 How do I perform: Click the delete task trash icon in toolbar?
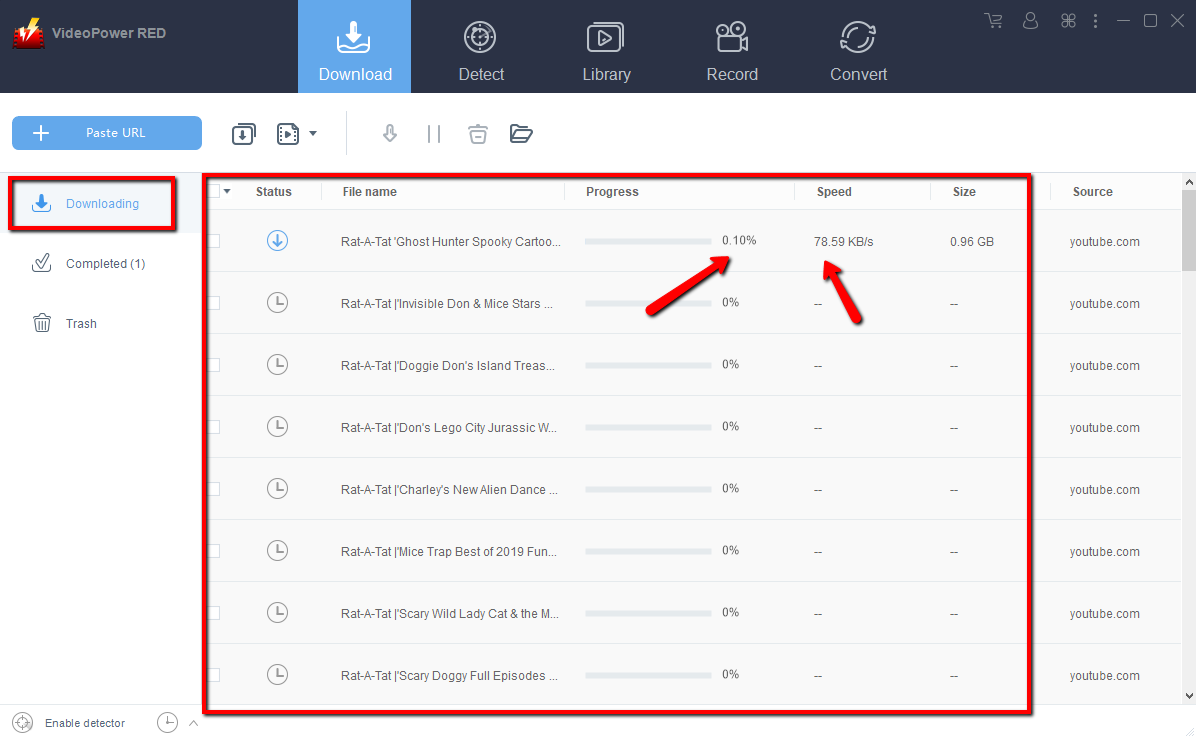click(x=478, y=133)
